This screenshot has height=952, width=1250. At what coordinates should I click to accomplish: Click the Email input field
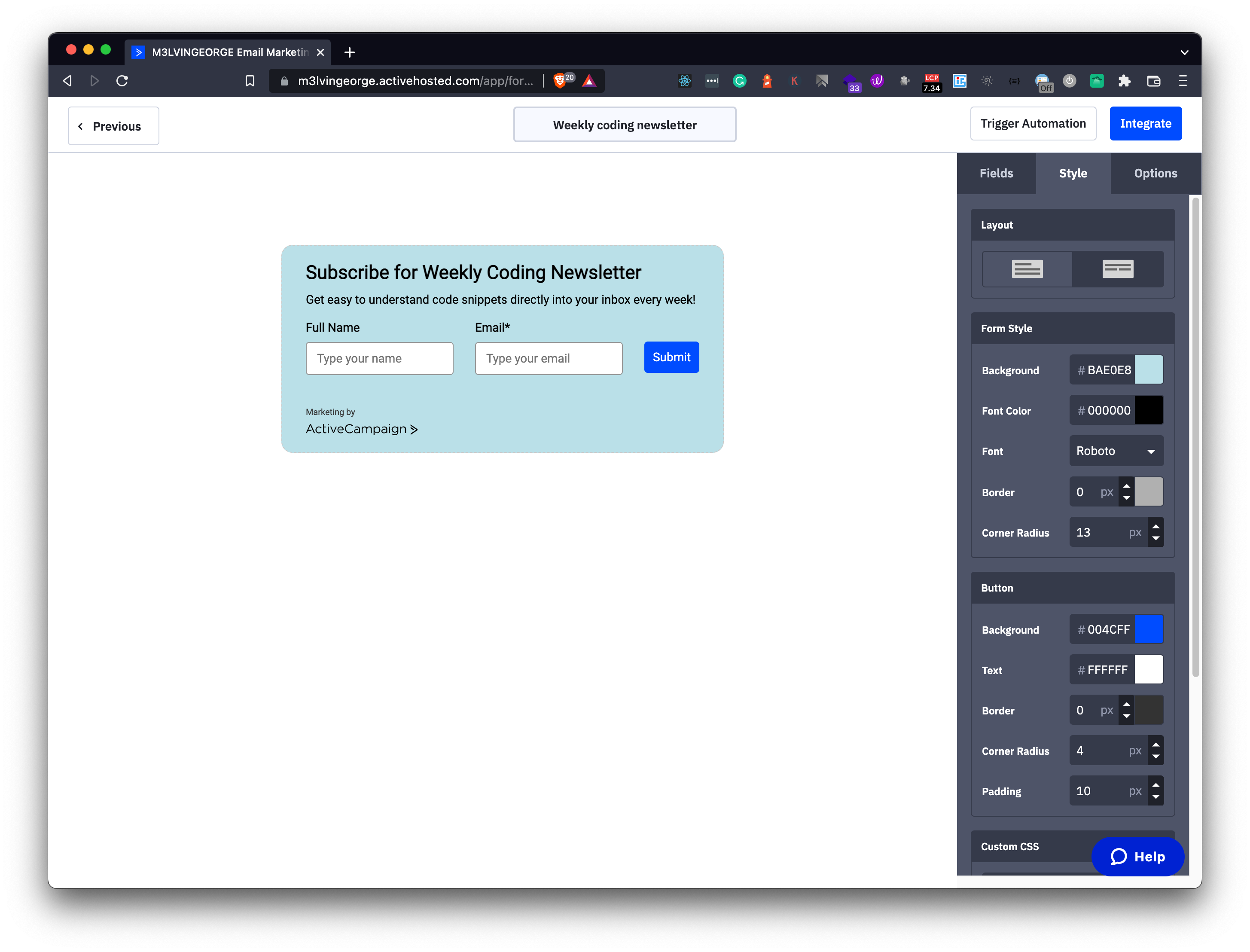coord(549,358)
